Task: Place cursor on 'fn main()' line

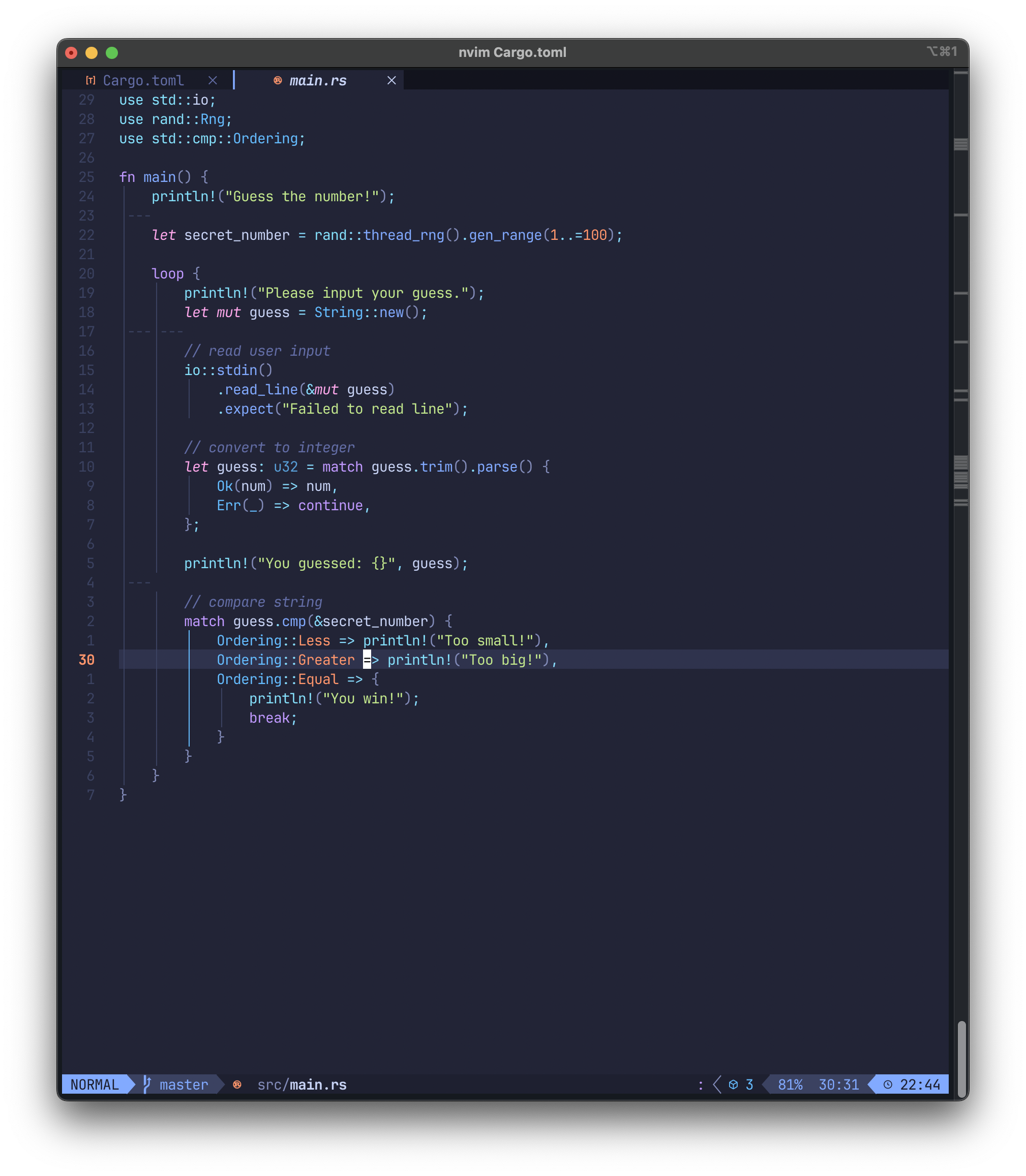Action: 164,177
